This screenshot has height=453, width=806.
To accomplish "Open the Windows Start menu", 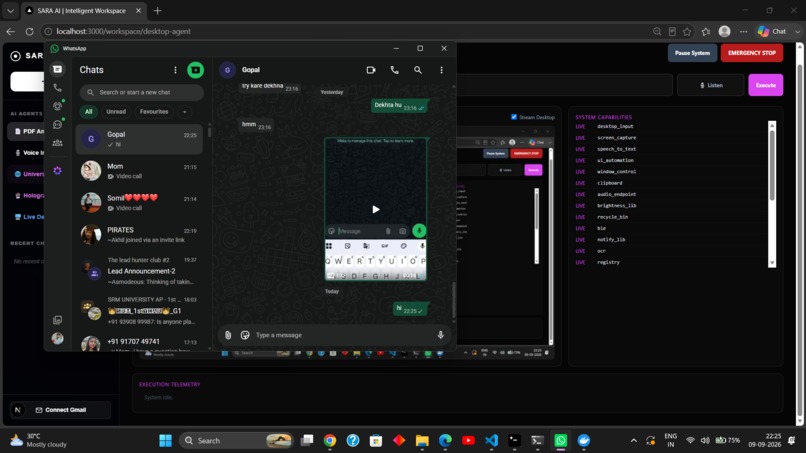I will 166,441.
